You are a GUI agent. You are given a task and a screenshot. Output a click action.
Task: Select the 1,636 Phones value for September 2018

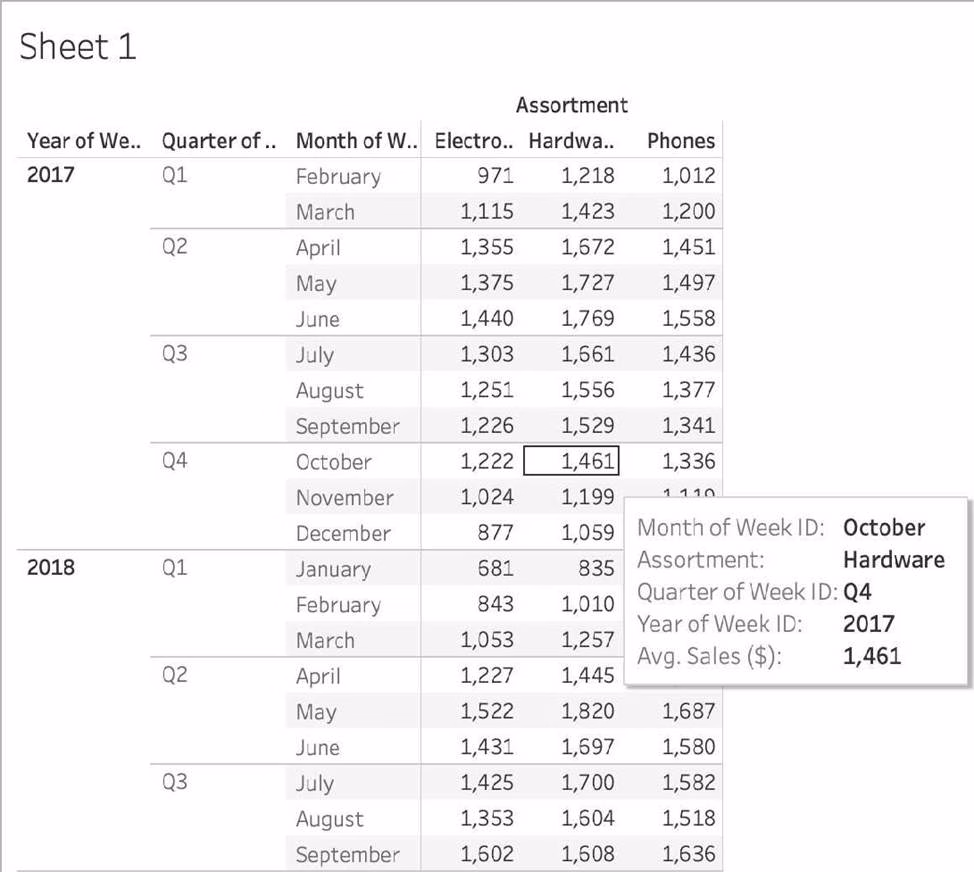tap(689, 854)
